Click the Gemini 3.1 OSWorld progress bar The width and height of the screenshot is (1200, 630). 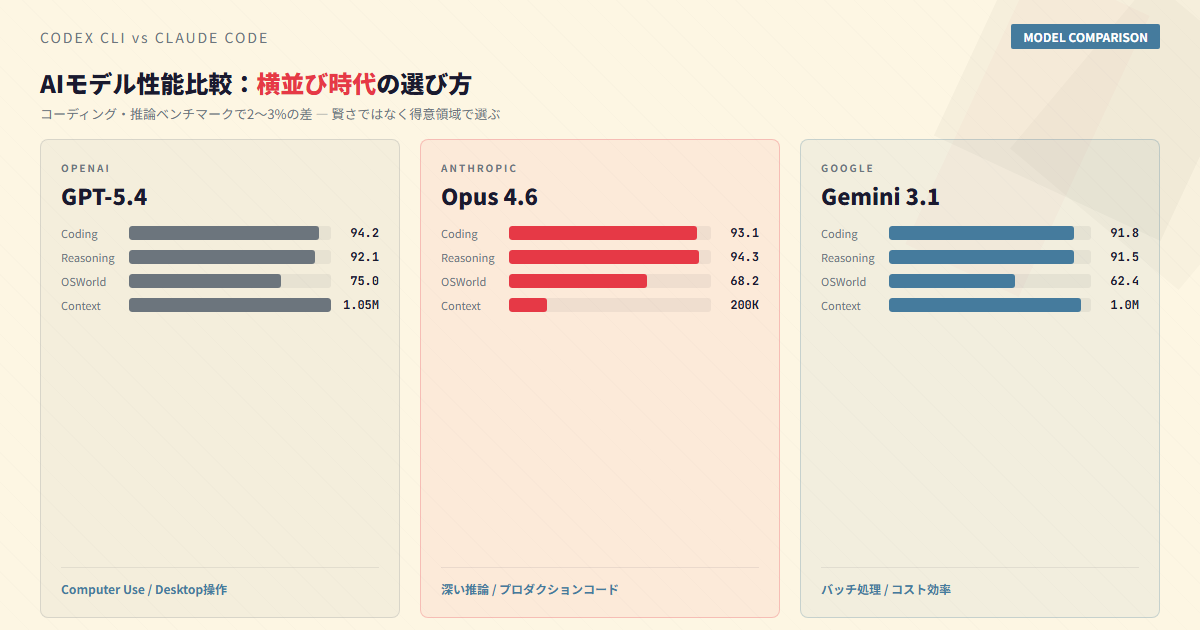[x=989, y=281]
